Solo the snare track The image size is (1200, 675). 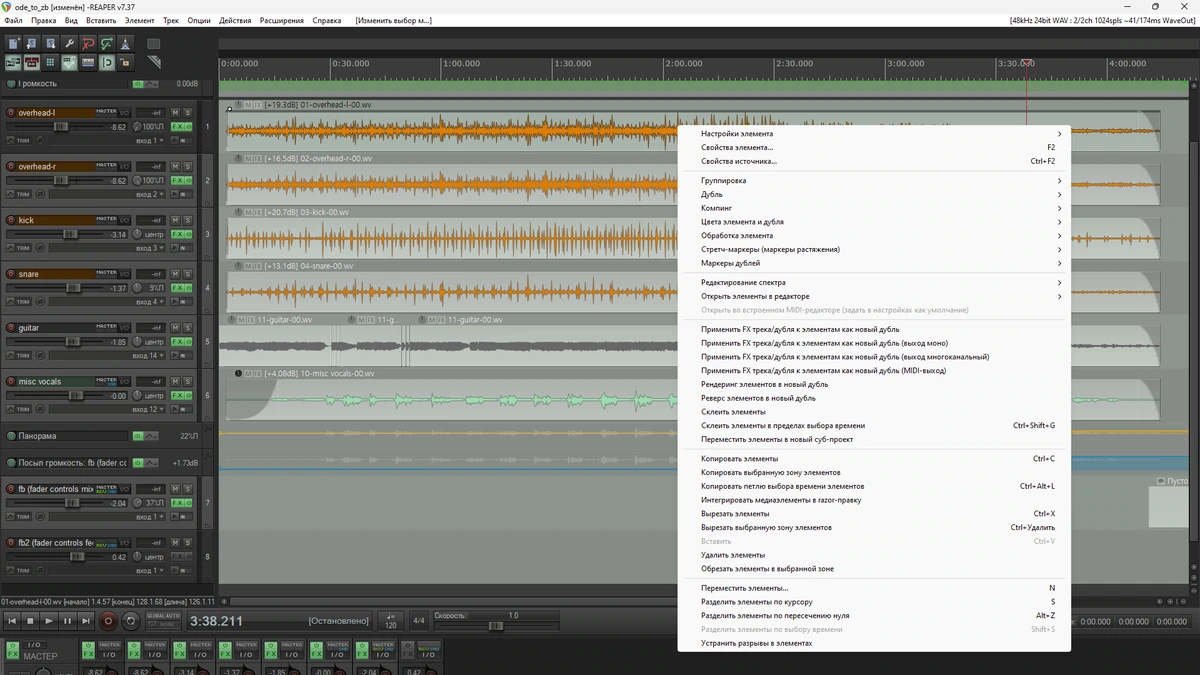[187, 274]
